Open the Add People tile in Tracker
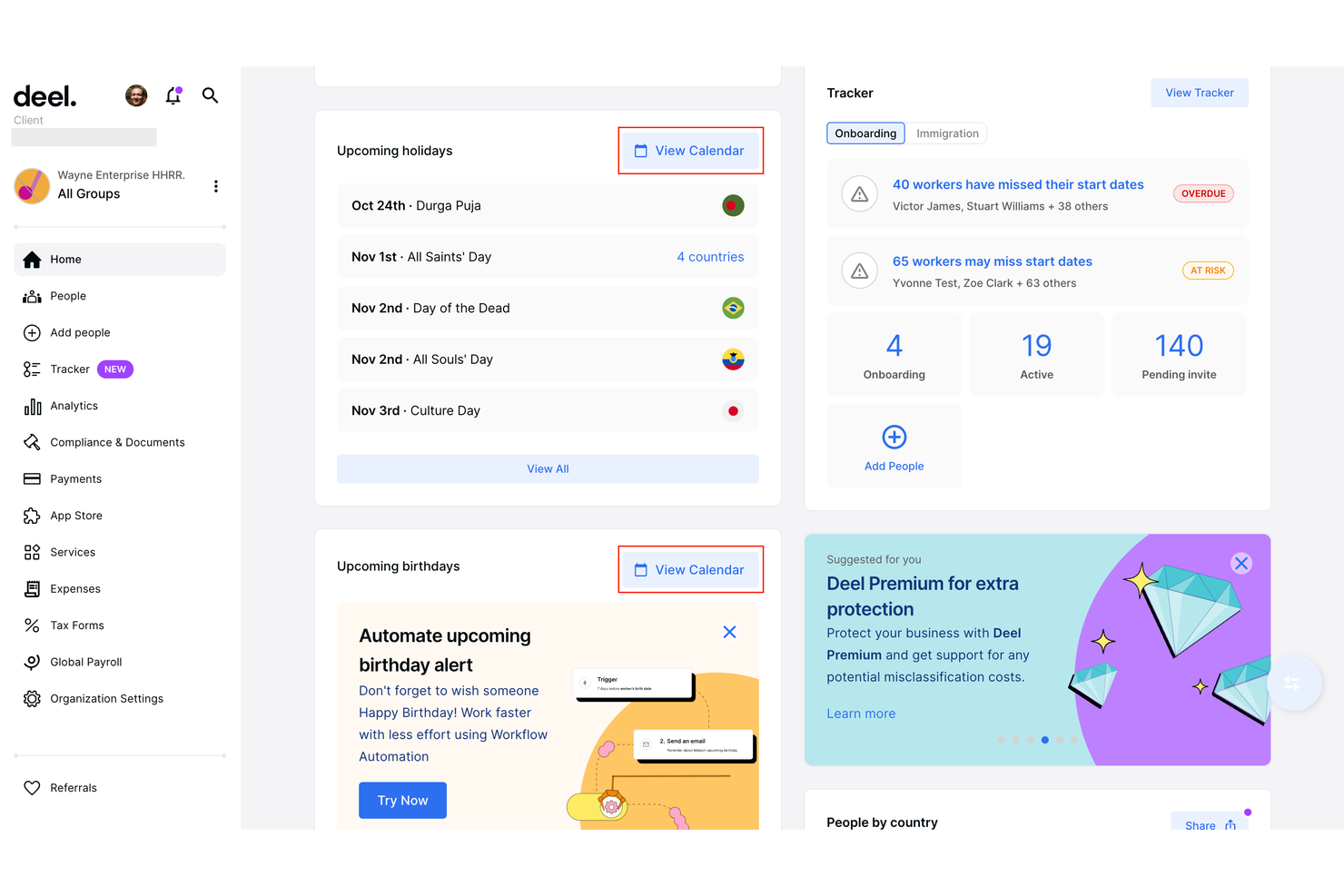Image resolution: width=1344 pixels, height=896 pixels. [894, 446]
